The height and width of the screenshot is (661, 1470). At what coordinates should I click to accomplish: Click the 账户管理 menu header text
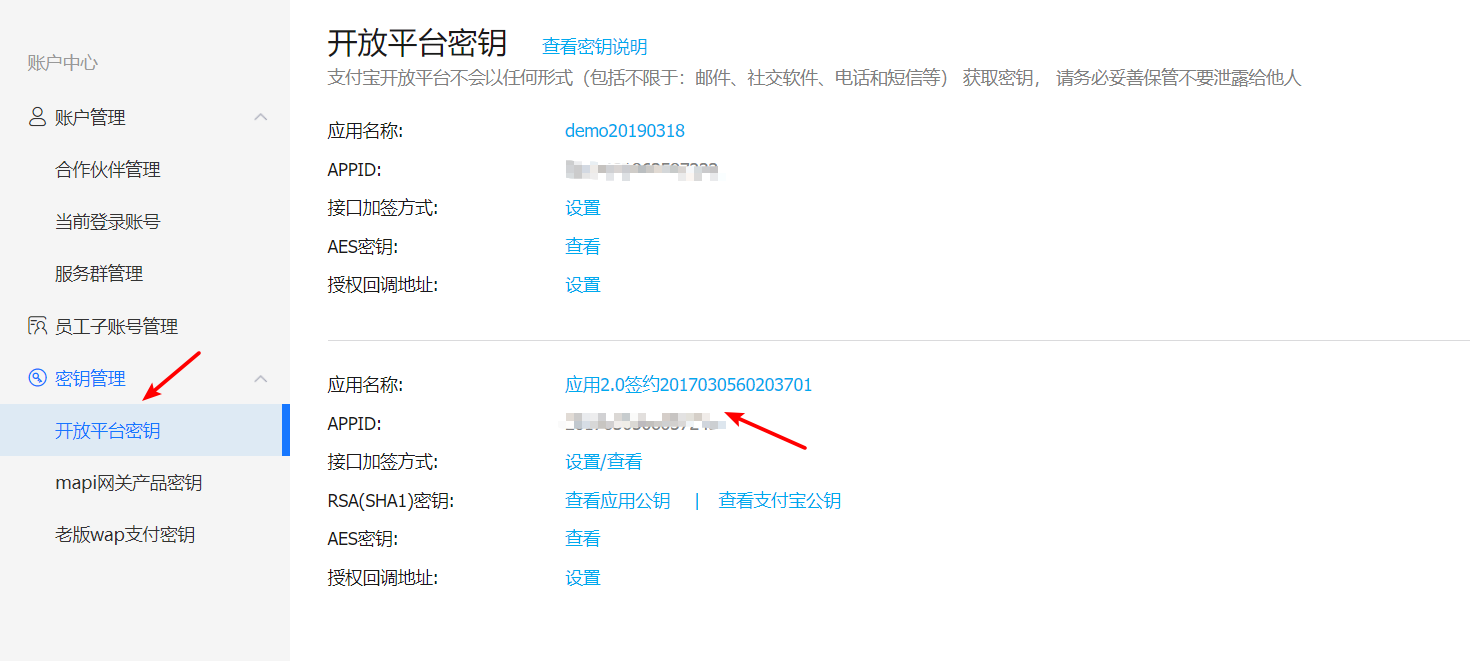90,117
